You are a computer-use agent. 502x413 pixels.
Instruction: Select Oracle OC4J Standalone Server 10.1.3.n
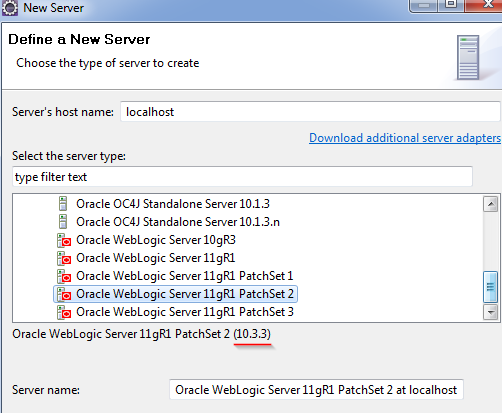point(178,222)
